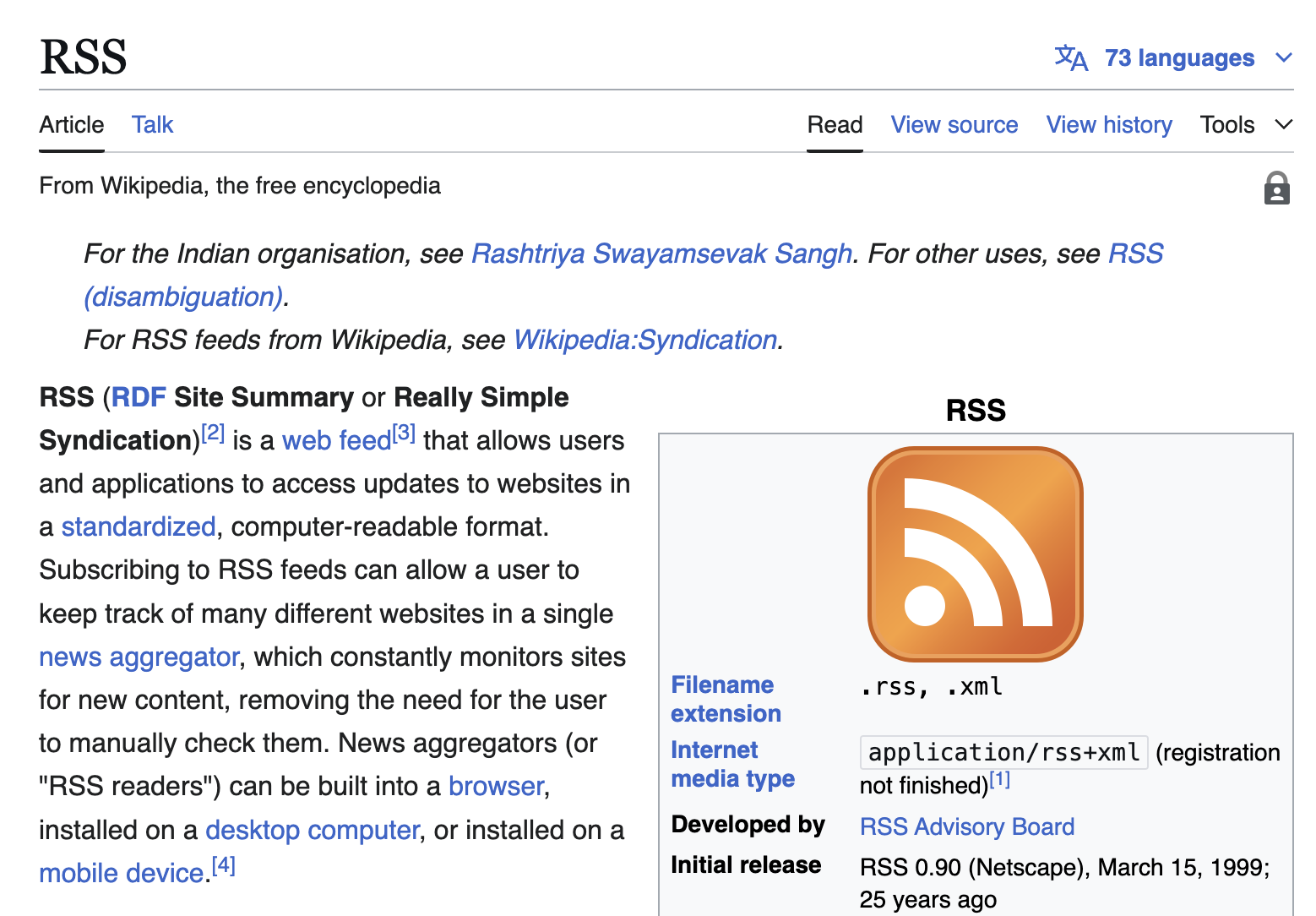Click the page protection padlock icon

point(1276,188)
